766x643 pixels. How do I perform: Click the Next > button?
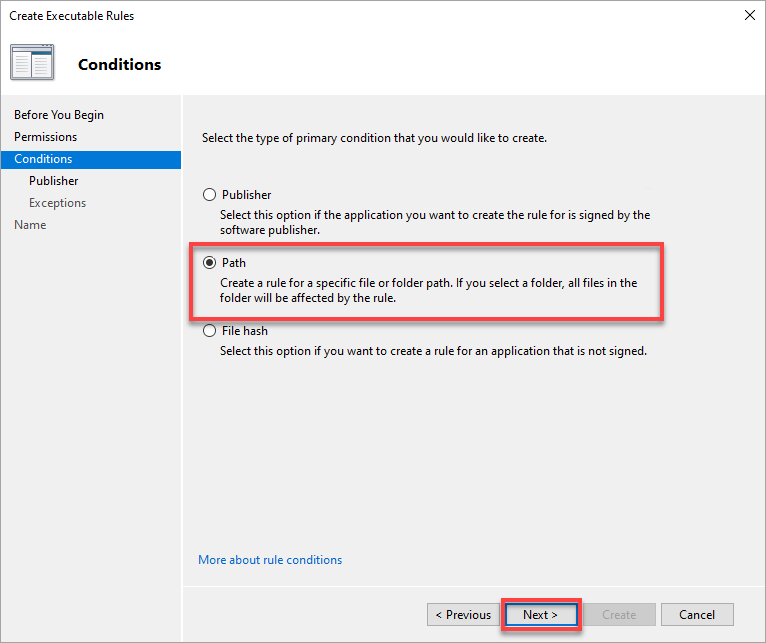(541, 615)
